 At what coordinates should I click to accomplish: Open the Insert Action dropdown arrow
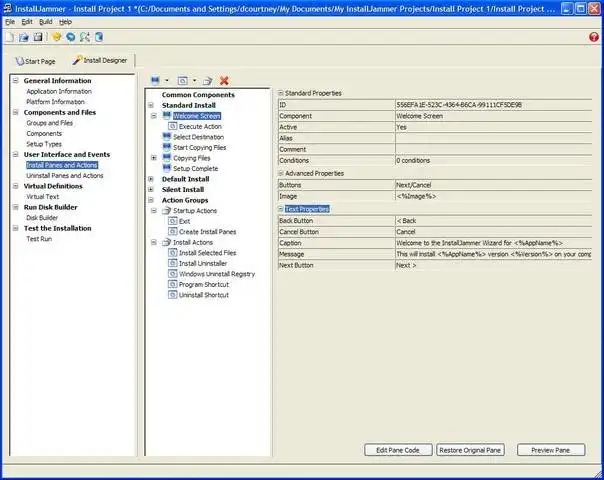pyautogui.click(x=195, y=81)
